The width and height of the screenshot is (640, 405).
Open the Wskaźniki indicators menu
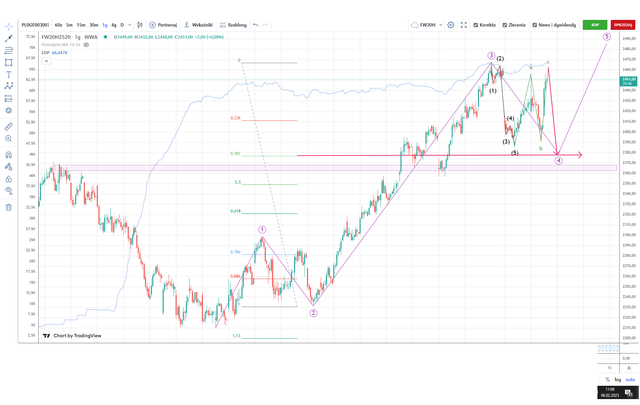[198, 25]
